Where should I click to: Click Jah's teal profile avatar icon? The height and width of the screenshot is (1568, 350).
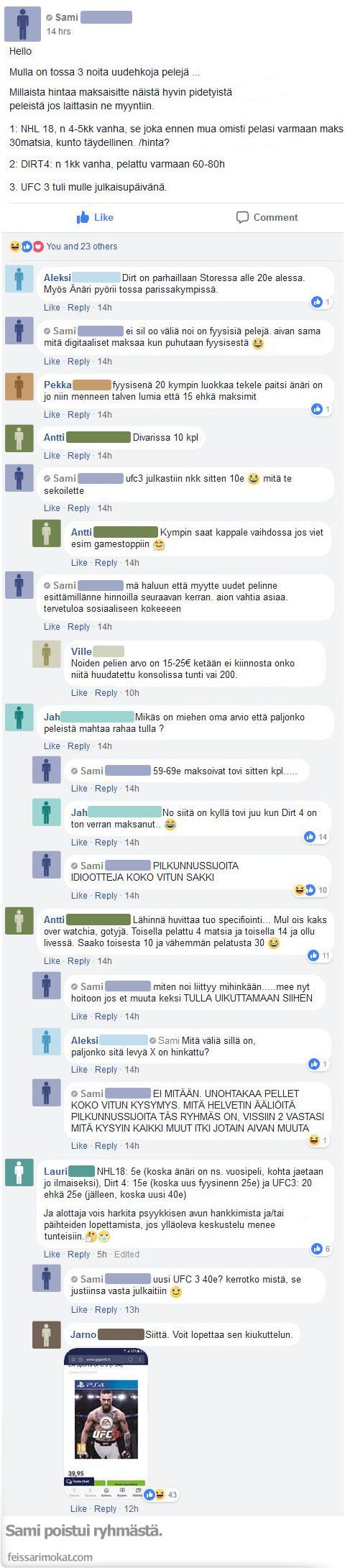click(19, 717)
